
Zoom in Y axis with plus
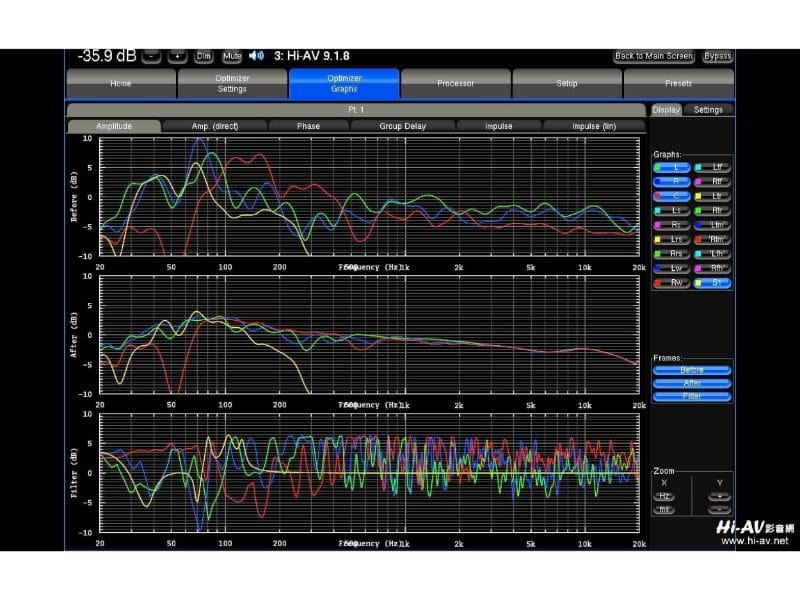(719, 496)
